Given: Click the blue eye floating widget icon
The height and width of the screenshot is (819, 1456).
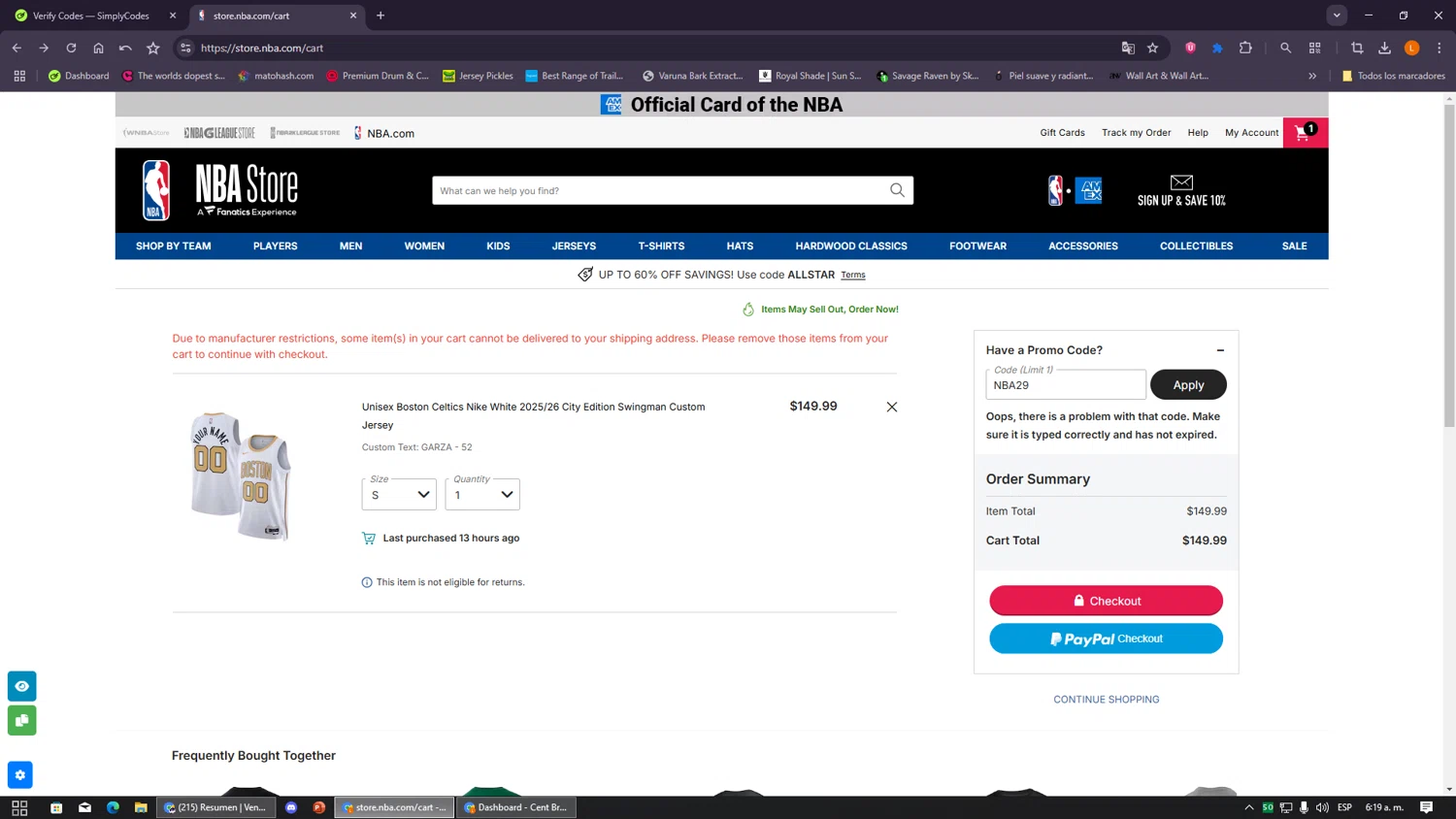Looking at the screenshot, I should (x=21, y=686).
